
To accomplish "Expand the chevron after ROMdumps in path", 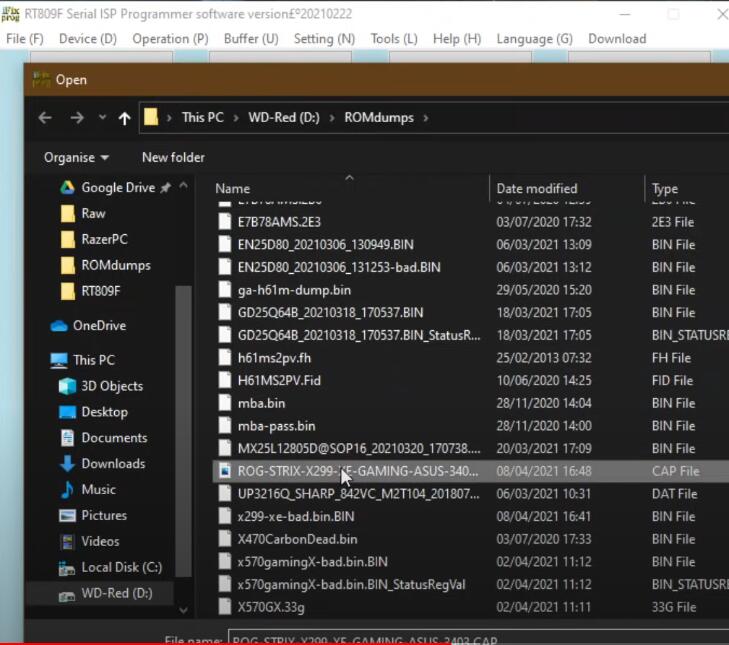I will pyautogui.click(x=426, y=118).
